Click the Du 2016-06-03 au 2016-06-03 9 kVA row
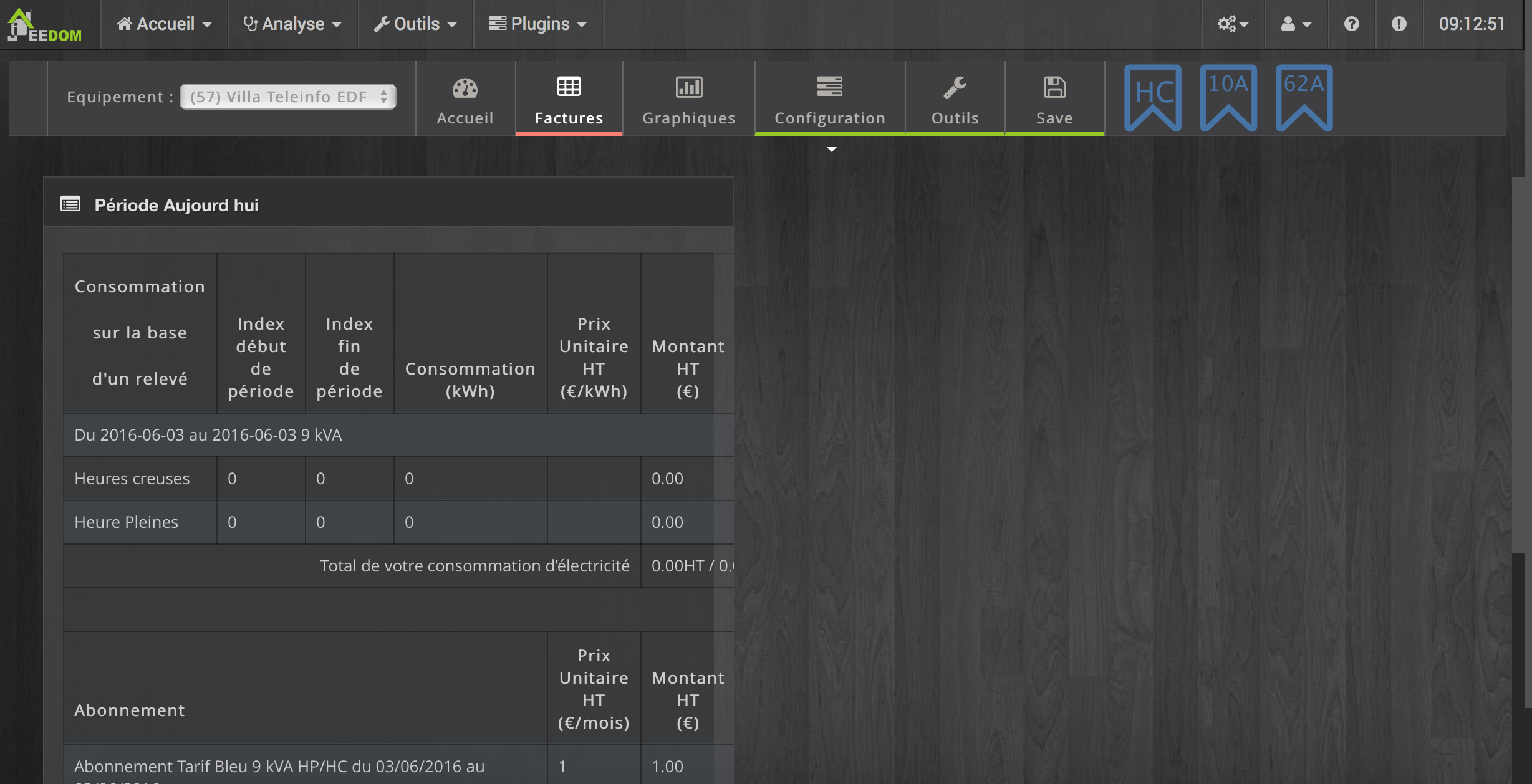Image resolution: width=1532 pixels, height=784 pixels. pyautogui.click(x=398, y=435)
